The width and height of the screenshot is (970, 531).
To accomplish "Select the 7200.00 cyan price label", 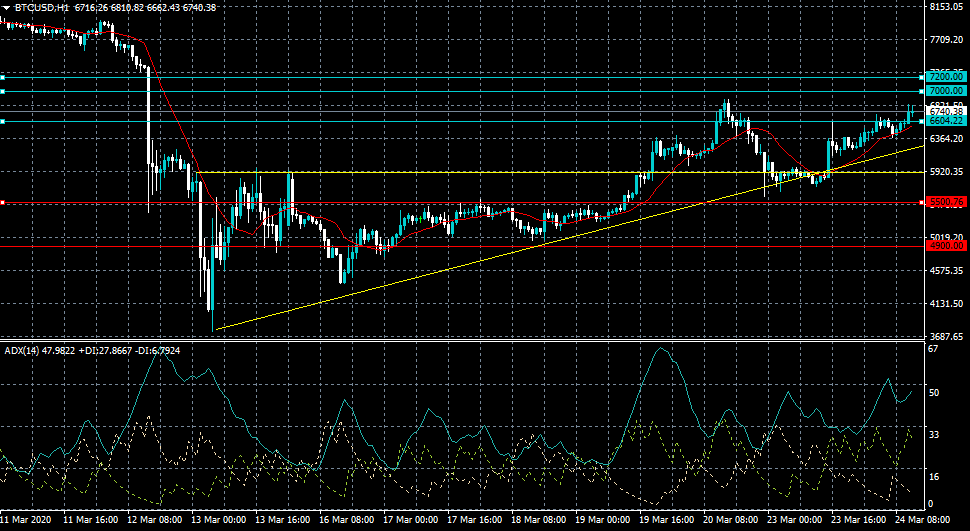I will 946,77.
